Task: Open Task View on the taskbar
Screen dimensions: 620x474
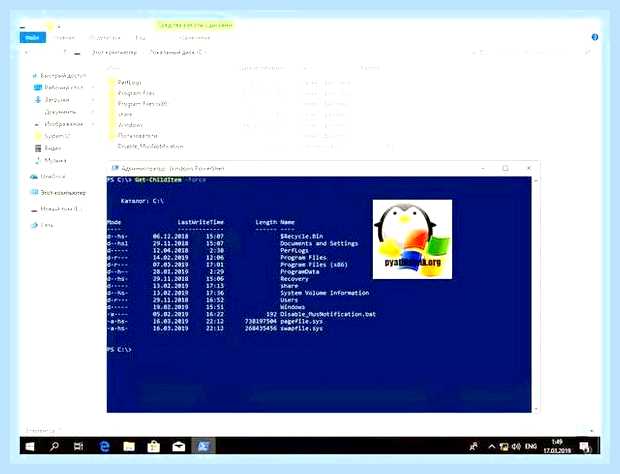Action: [x=78, y=446]
